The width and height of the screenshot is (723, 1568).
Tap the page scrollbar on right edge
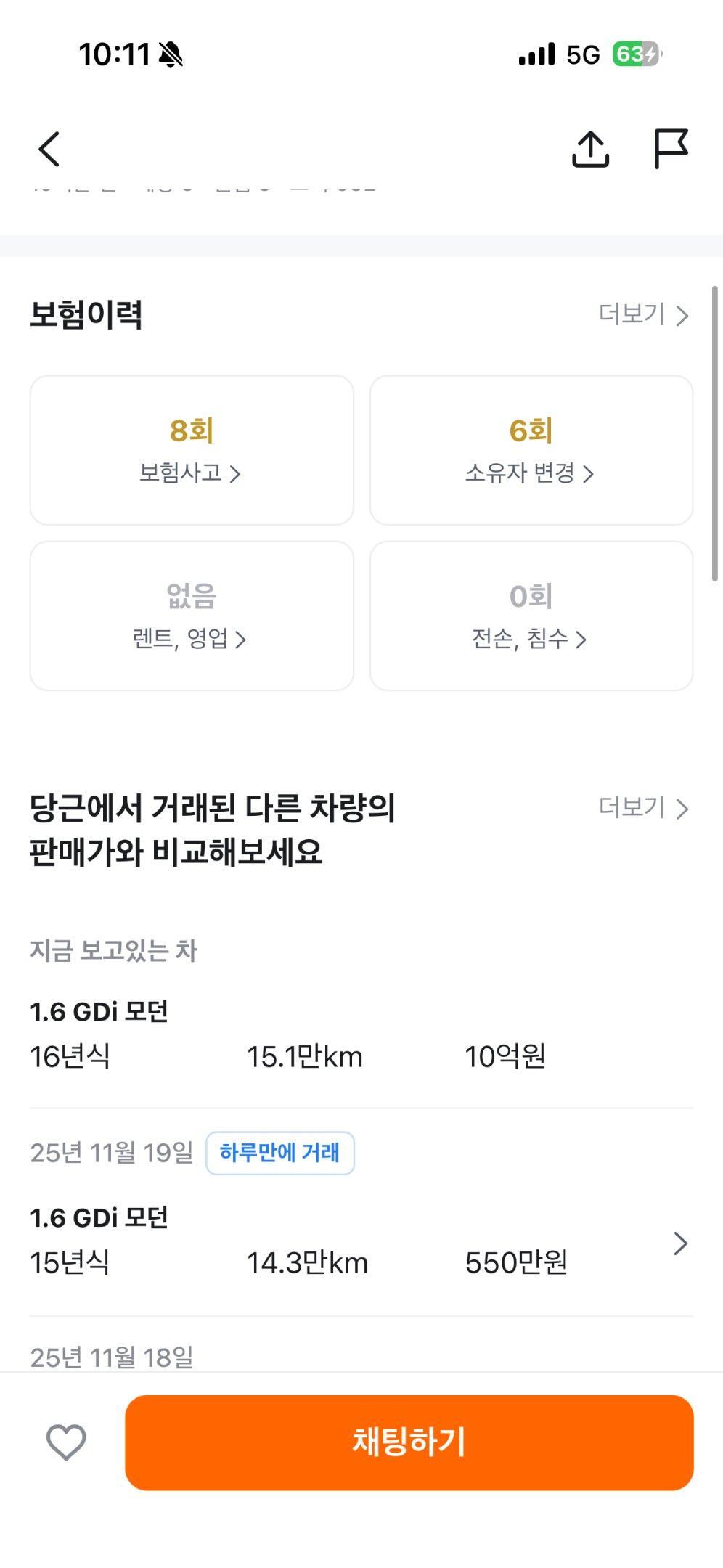(x=715, y=433)
